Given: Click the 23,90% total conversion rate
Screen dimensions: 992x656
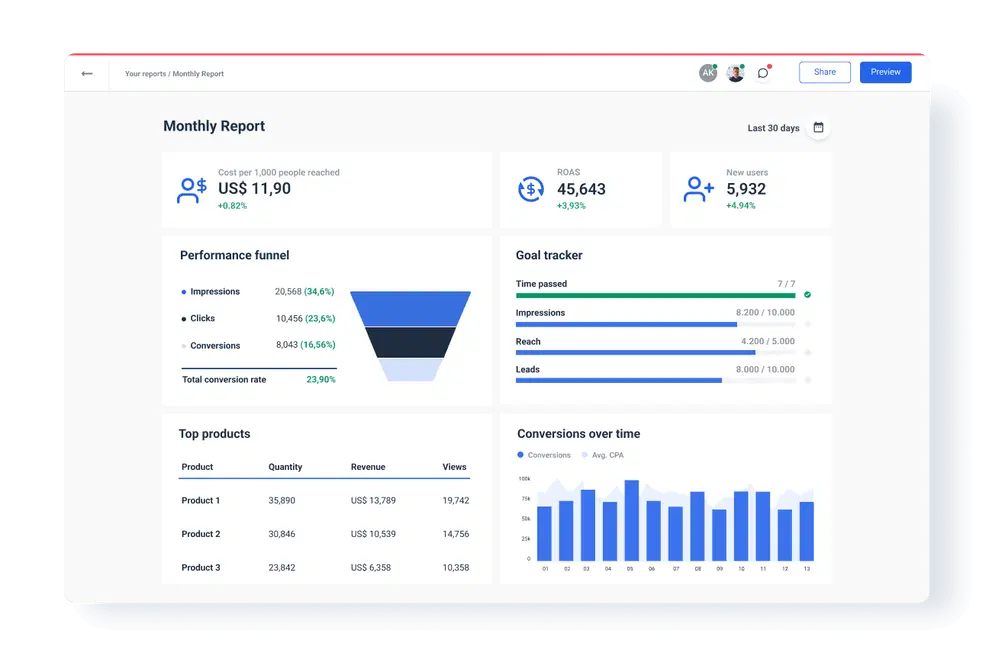Looking at the screenshot, I should (x=321, y=380).
